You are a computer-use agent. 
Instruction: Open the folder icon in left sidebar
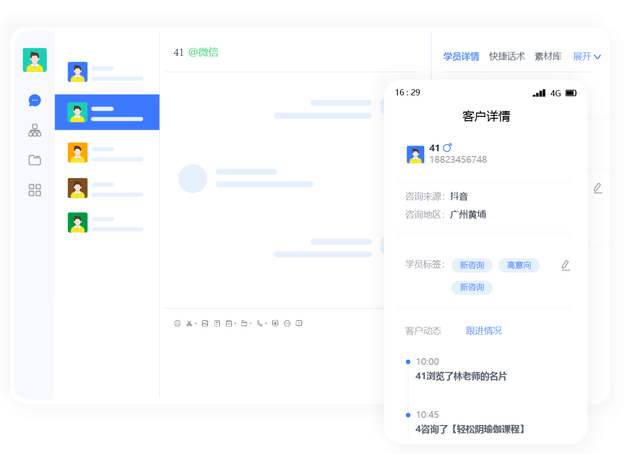click(35, 160)
